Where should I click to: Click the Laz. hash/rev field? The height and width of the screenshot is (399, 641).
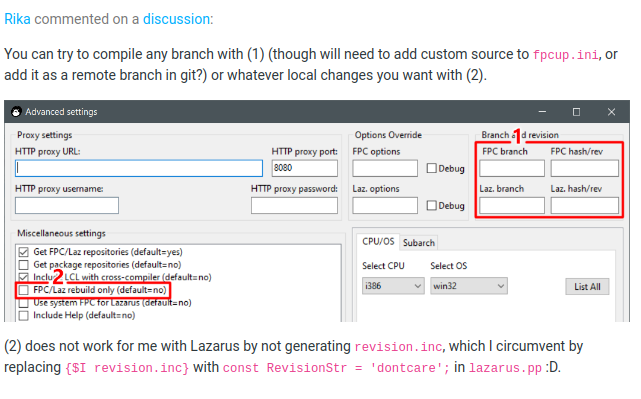point(585,205)
